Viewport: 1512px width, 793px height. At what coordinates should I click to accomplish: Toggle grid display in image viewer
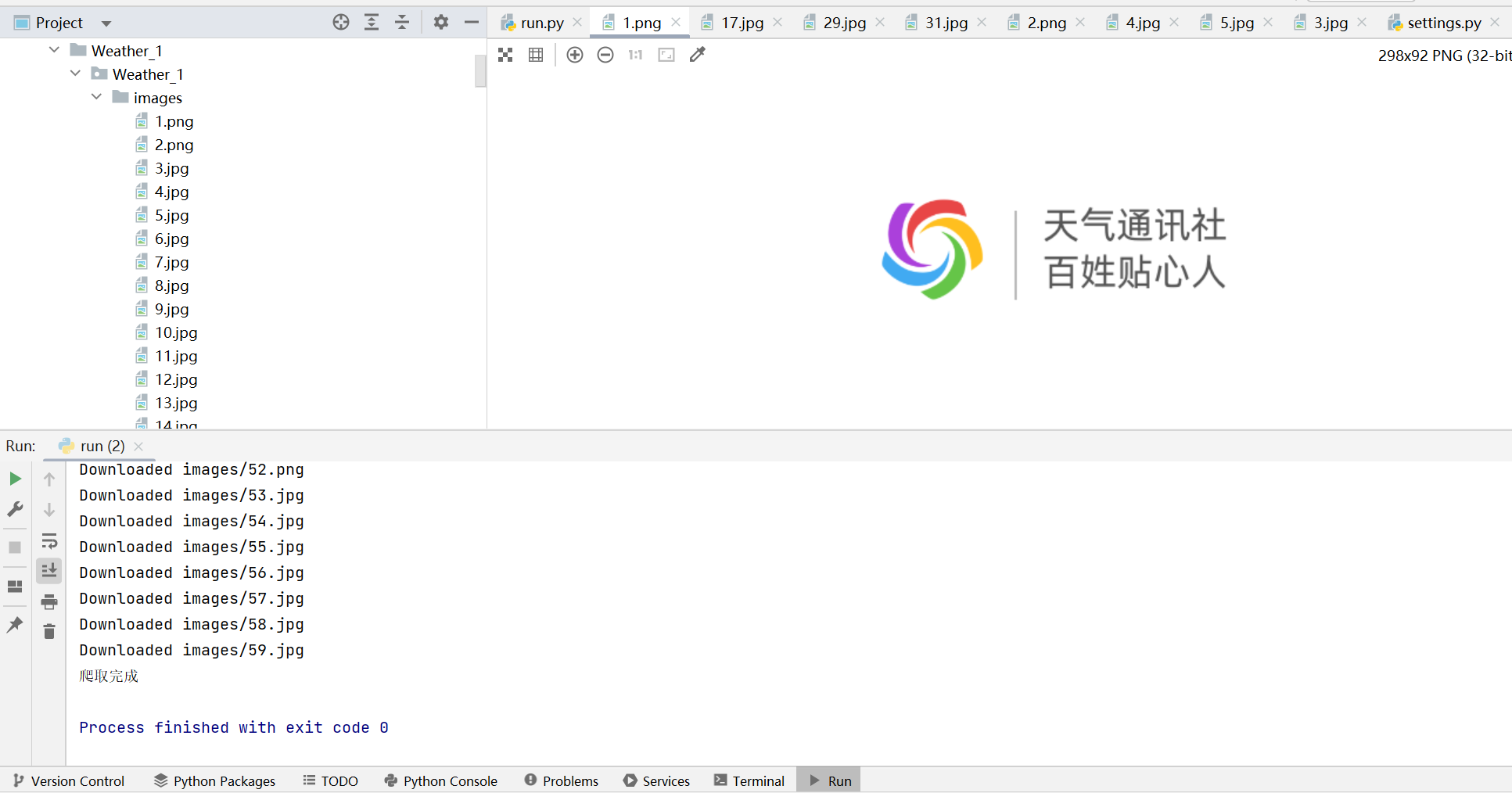point(536,55)
